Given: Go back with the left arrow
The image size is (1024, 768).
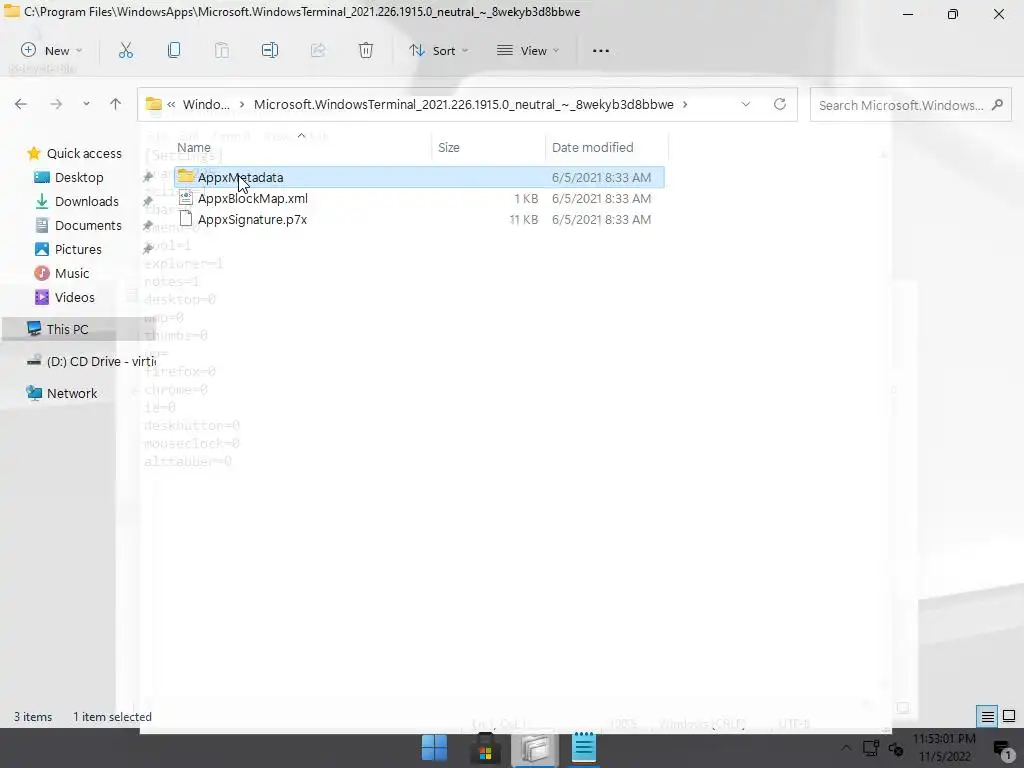Looking at the screenshot, I should 21,104.
